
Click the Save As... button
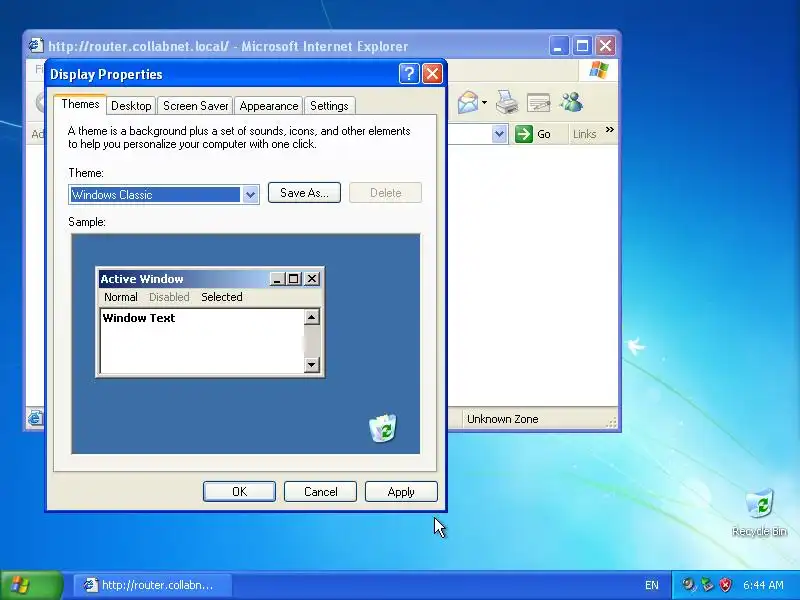coord(304,193)
